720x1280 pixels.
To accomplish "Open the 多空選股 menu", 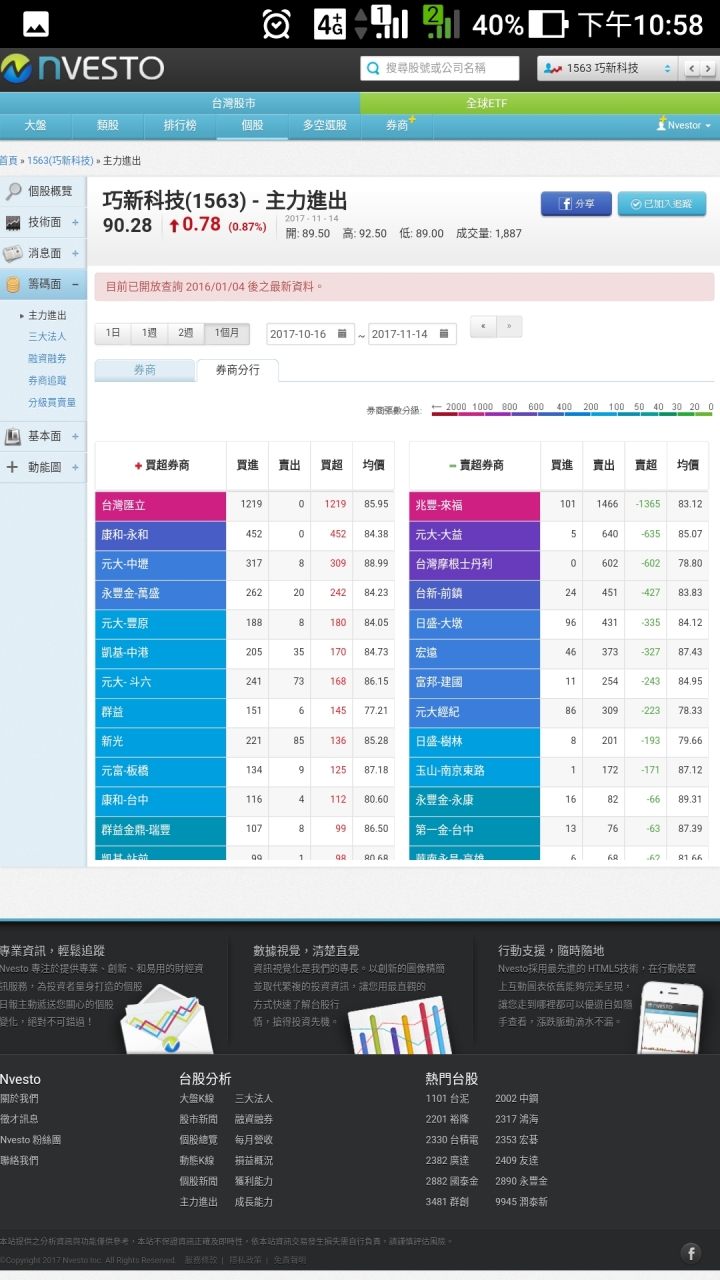I will click(324, 125).
